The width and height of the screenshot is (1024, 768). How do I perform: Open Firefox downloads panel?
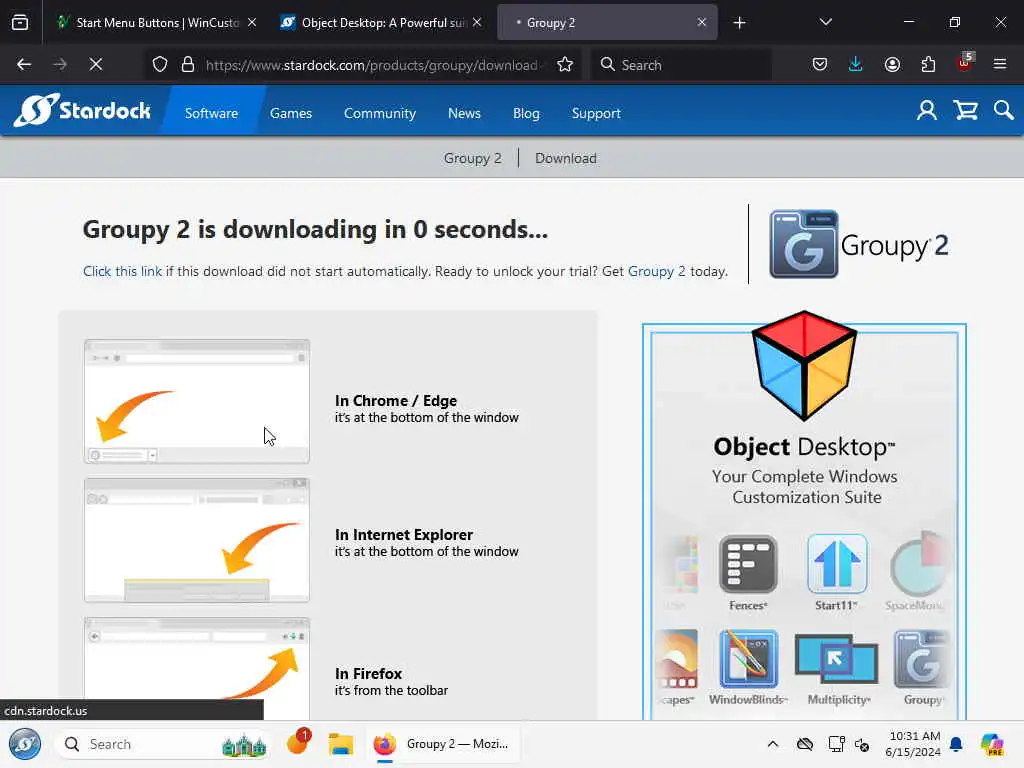[856, 64]
